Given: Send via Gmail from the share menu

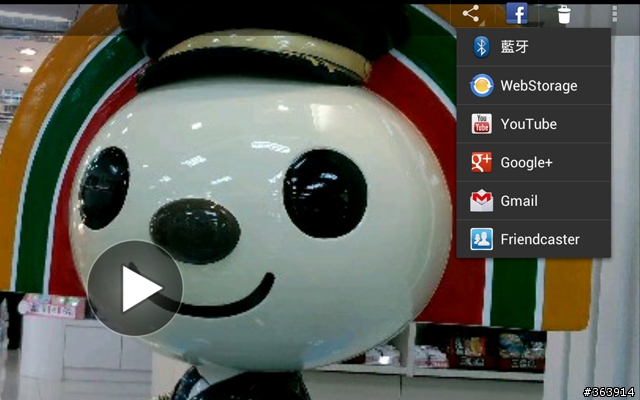Looking at the screenshot, I should [533, 200].
